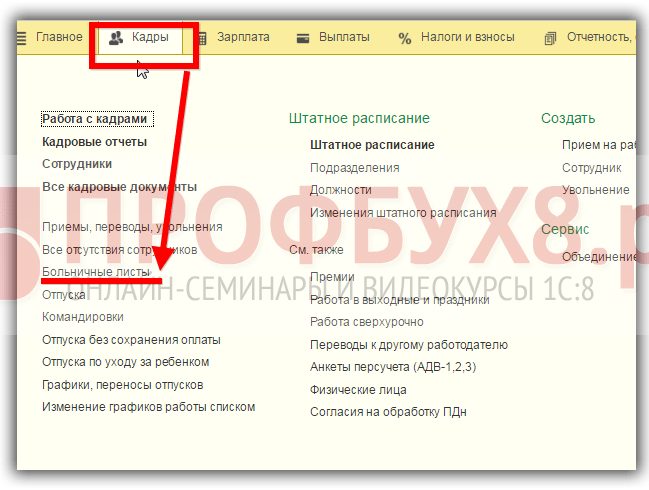
Task: Open Работа в выходные и праздники
Action: (x=400, y=300)
